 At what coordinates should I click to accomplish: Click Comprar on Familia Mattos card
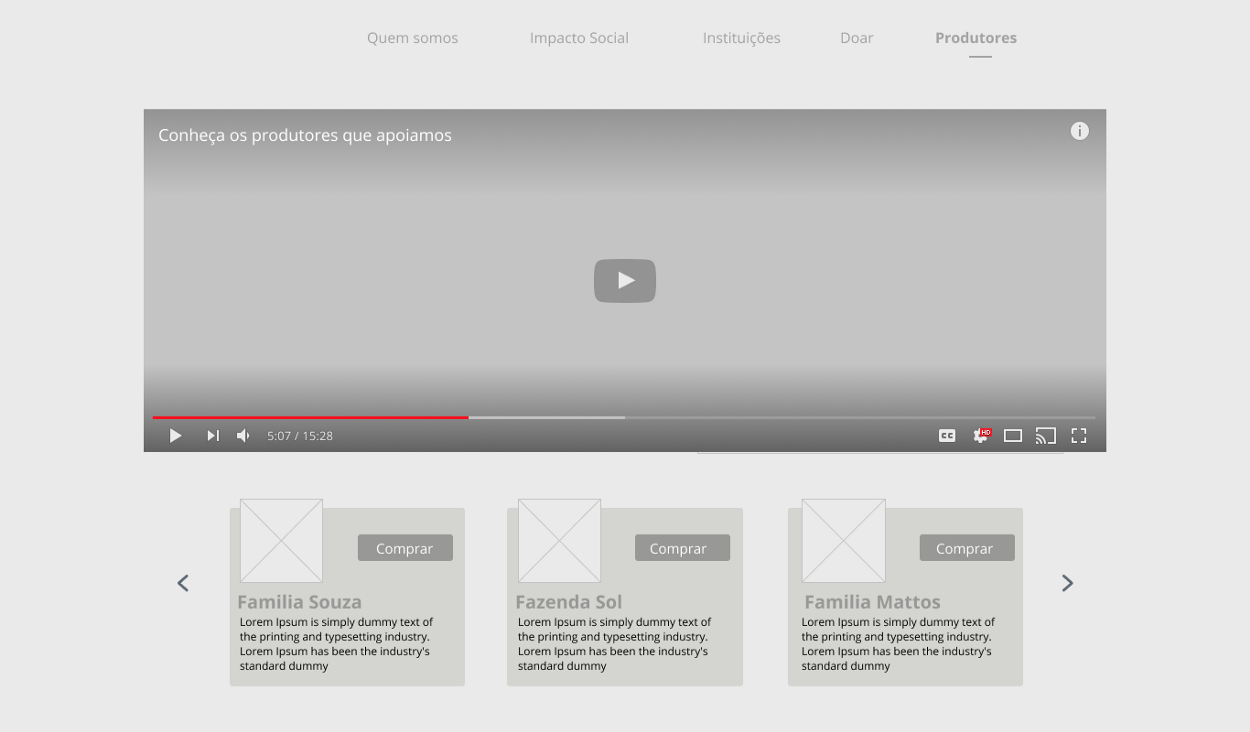tap(967, 548)
